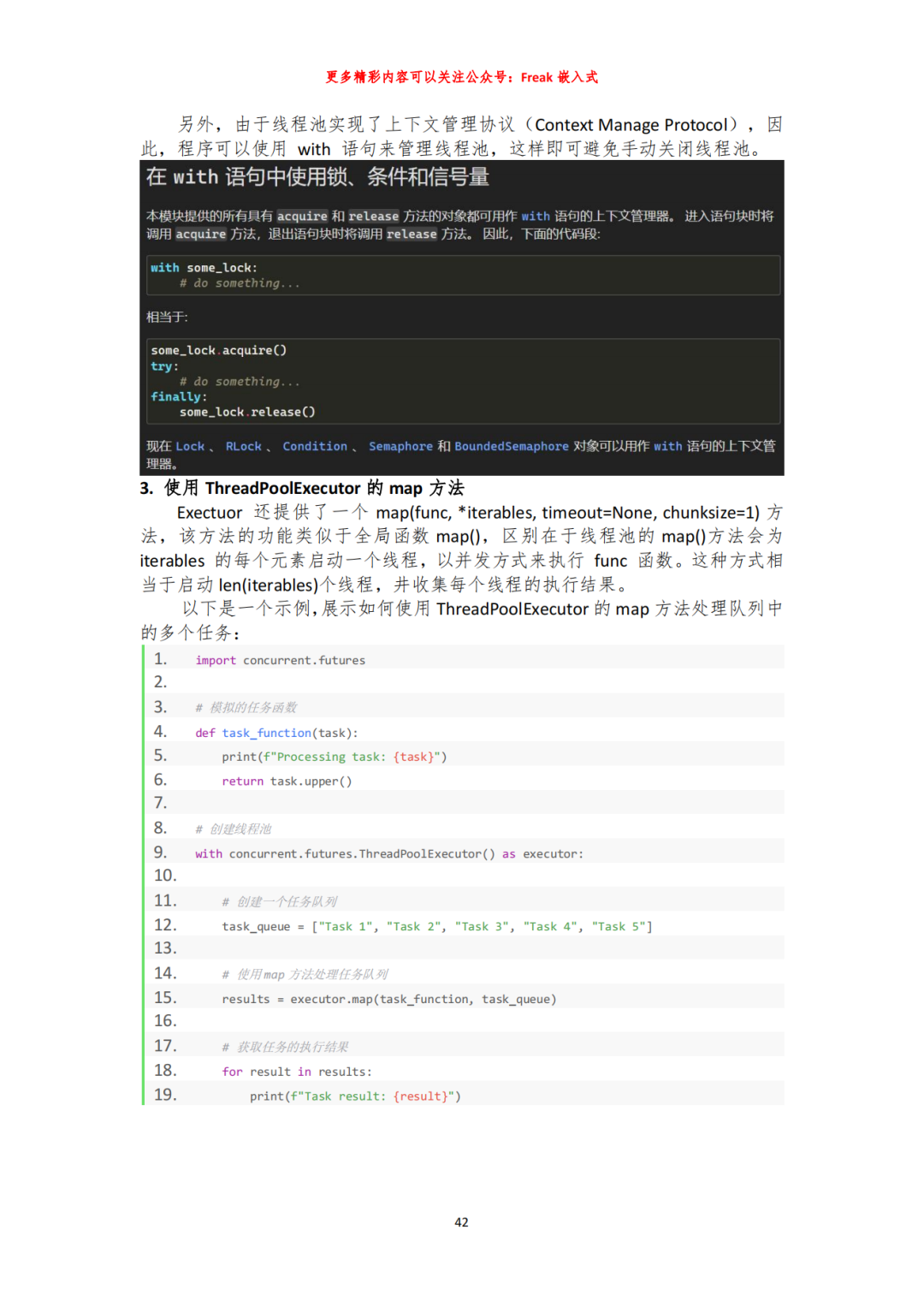Image resolution: width=924 pixels, height=1307 pixels.
Task: Click the 'for result in results:' line
Action: coord(296,1072)
